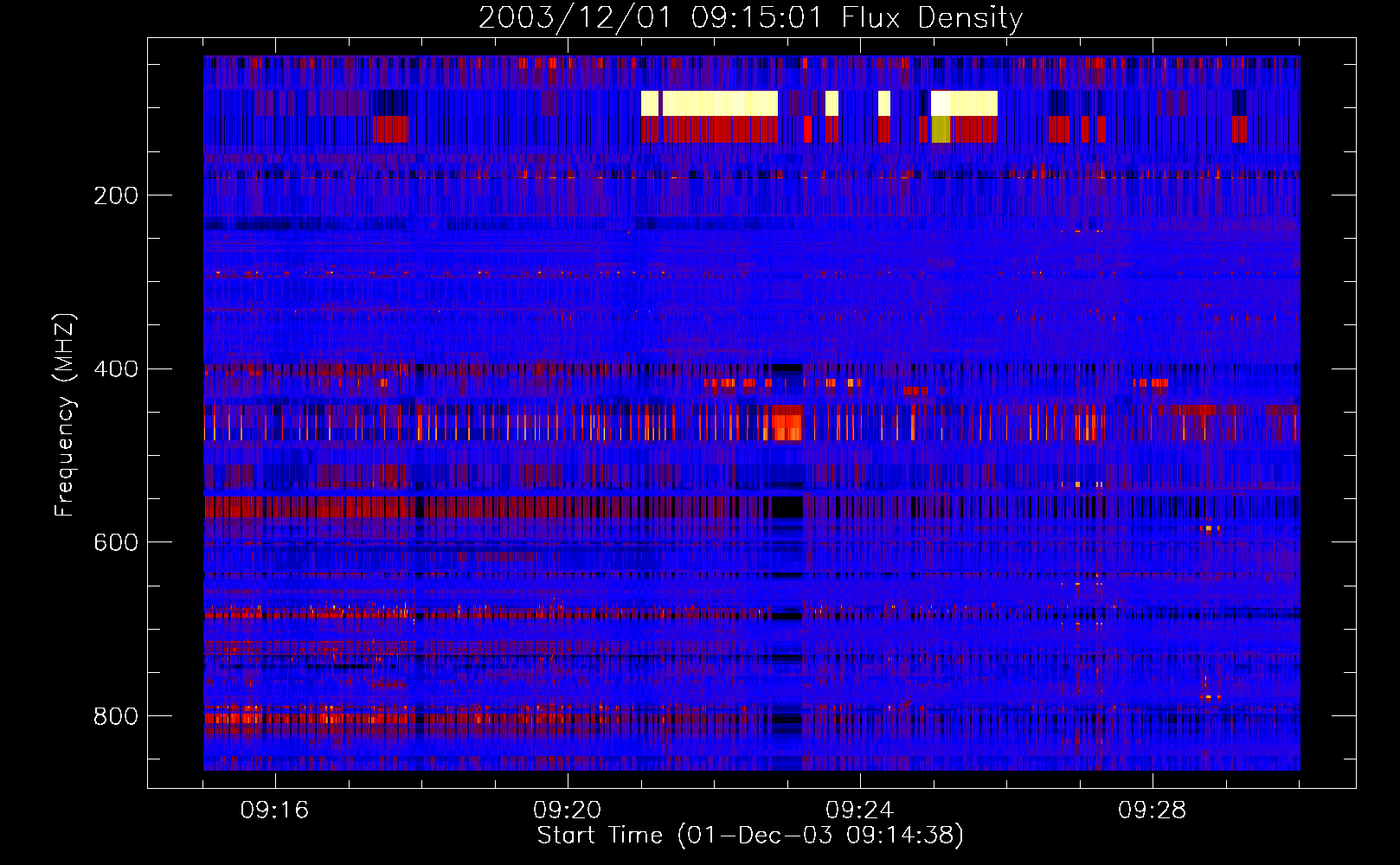The height and width of the screenshot is (865, 1400).
Task: Click the plot title "2003/12/01 09:15:01 Flux Density"
Action: tap(750, 17)
